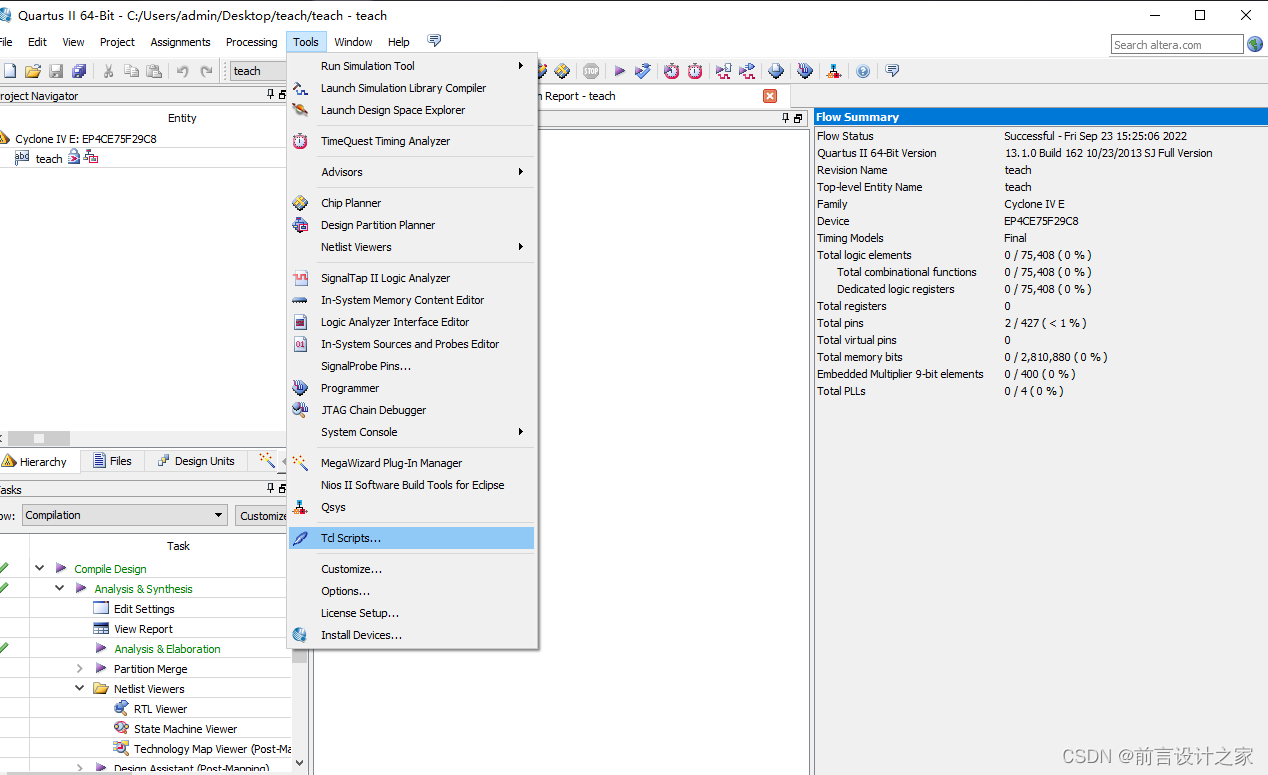
Task: Float the Project Navigator panel
Action: 283,95
